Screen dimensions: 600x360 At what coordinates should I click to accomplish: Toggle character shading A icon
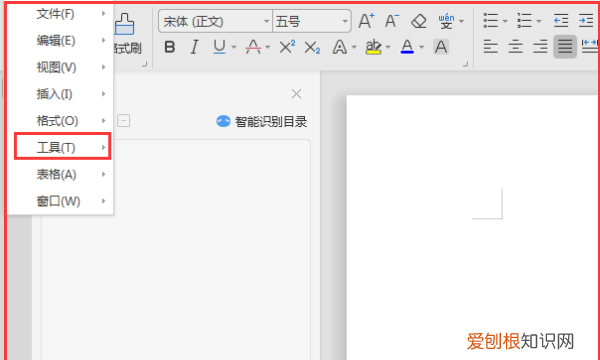(x=441, y=47)
